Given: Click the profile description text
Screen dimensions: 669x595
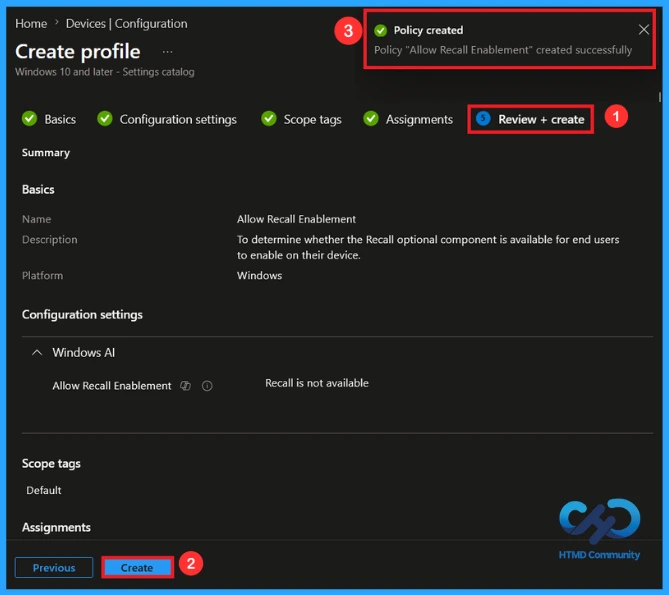Looking at the screenshot, I should (x=428, y=247).
